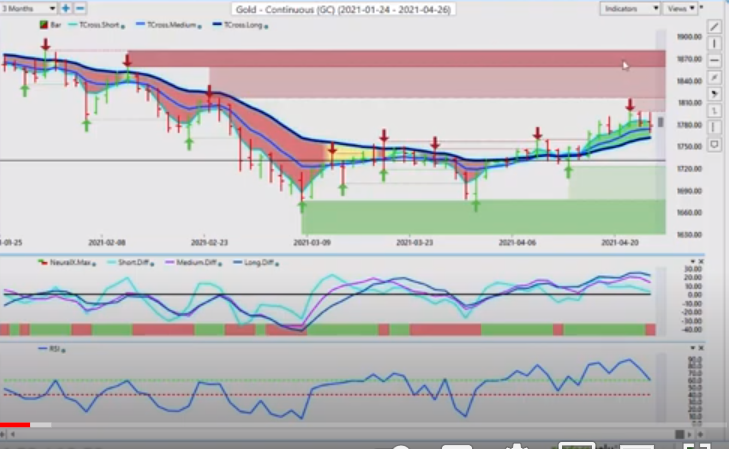Image resolution: width=729 pixels, height=449 pixels.
Task: Click the horizontal scrollbar left arrow
Action: 13,434
